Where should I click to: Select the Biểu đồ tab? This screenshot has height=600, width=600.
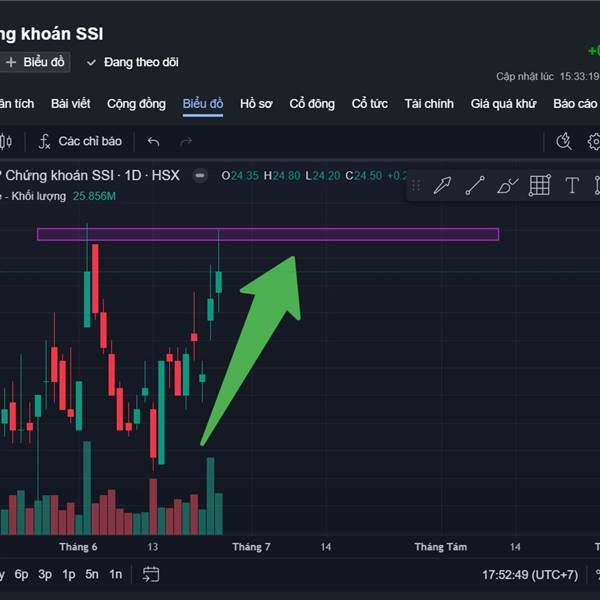pyautogui.click(x=203, y=104)
